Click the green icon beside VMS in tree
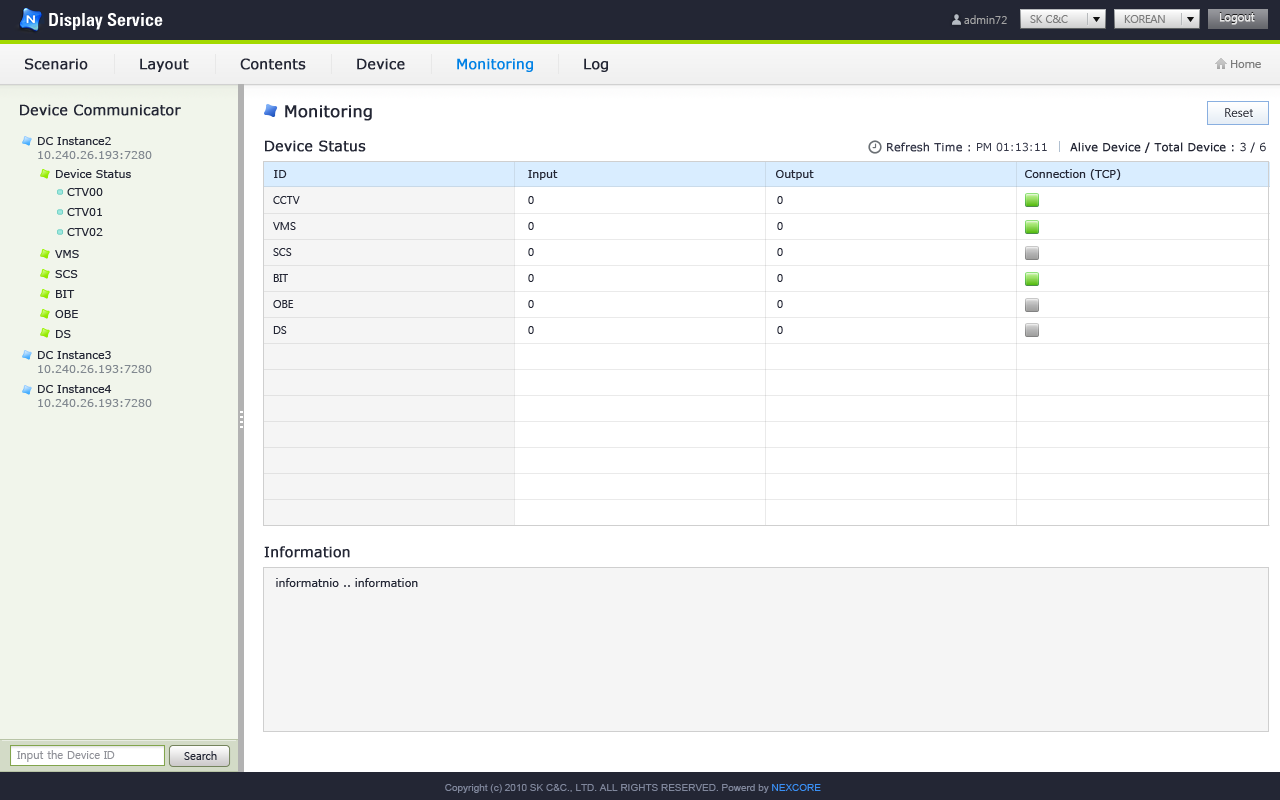The image size is (1280, 800). [45, 254]
